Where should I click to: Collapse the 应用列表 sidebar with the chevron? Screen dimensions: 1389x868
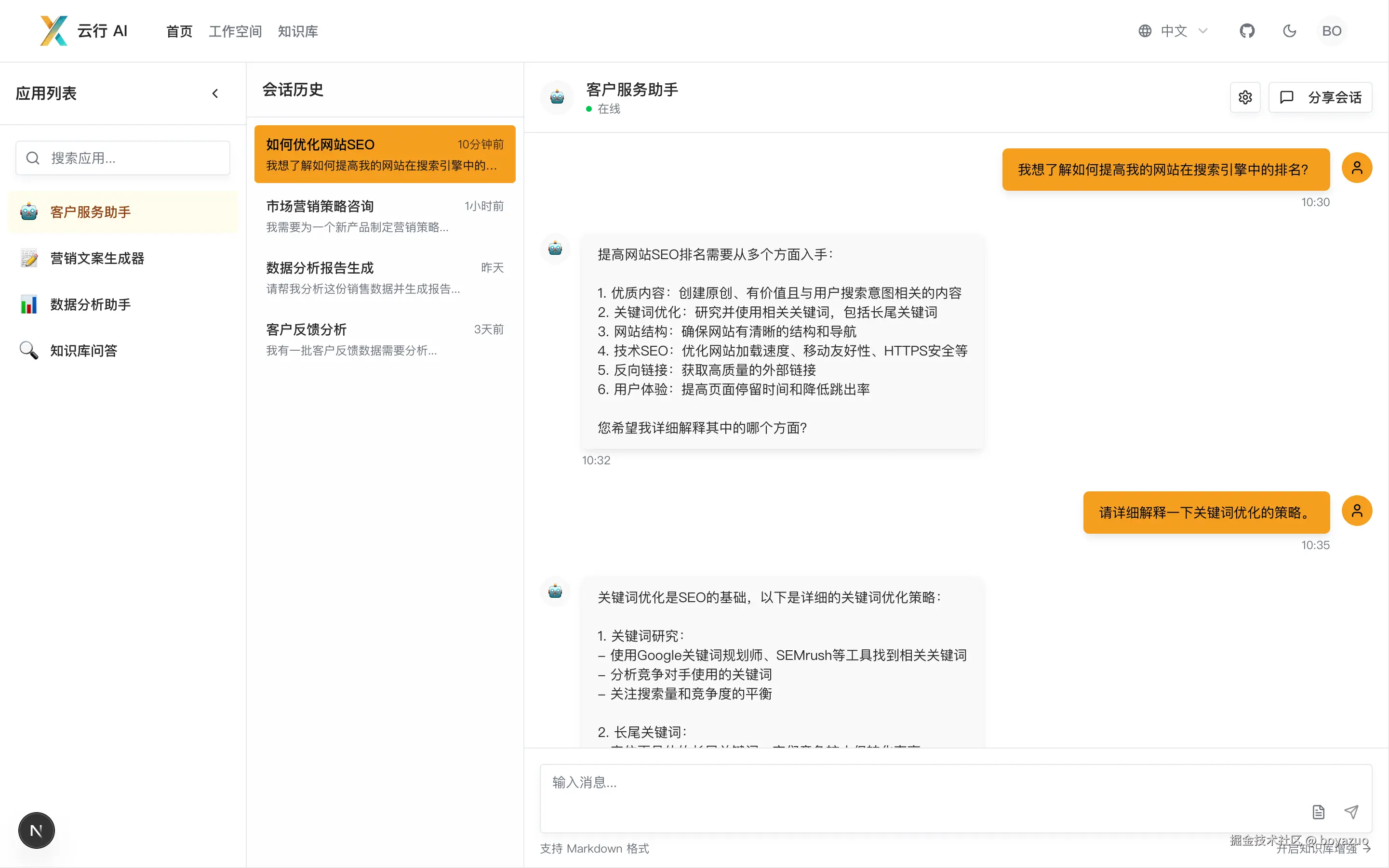point(215,93)
